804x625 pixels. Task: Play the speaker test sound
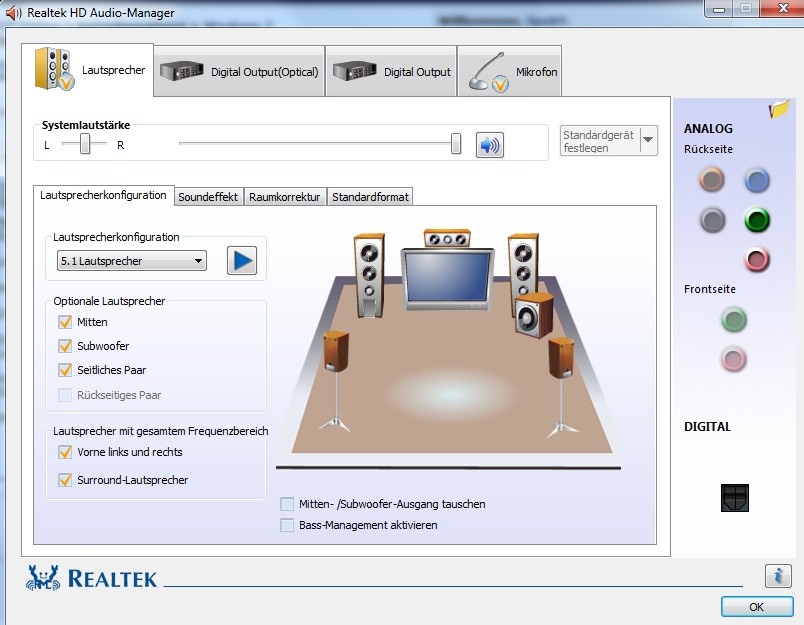[x=242, y=260]
